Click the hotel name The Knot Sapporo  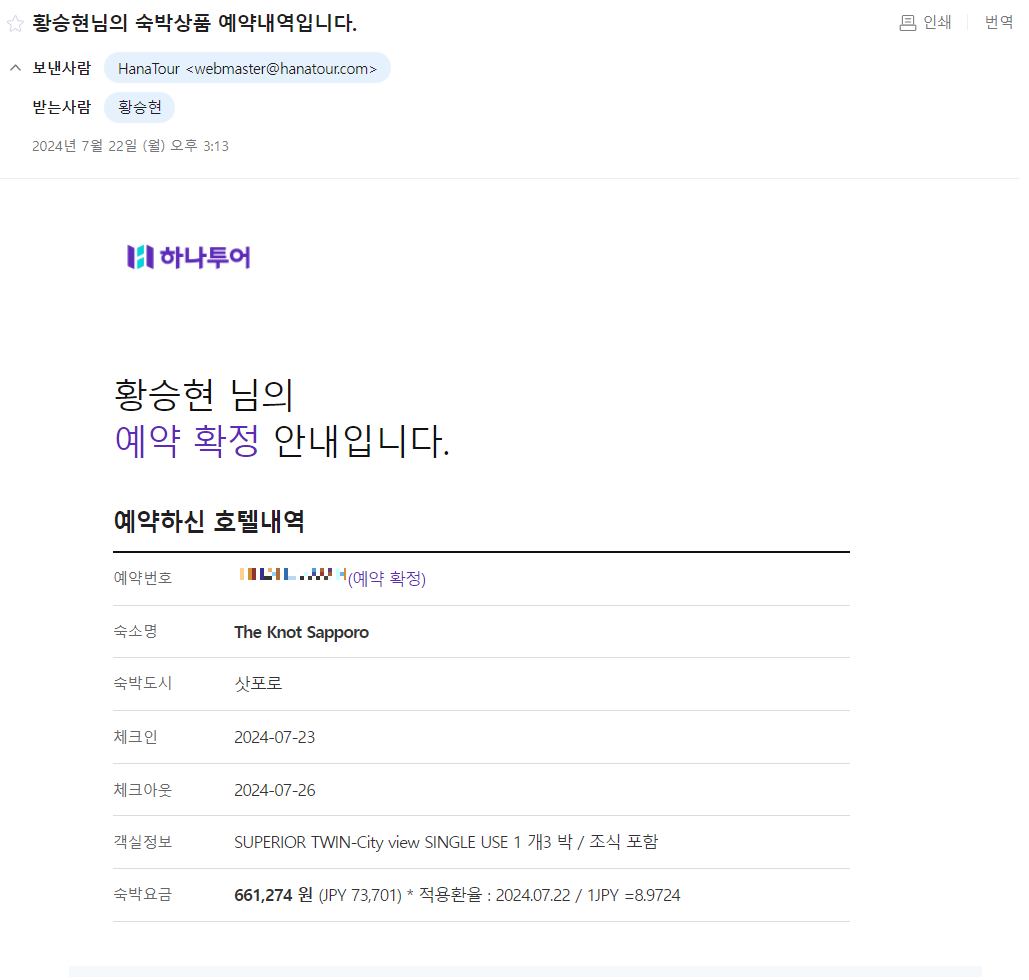point(301,632)
